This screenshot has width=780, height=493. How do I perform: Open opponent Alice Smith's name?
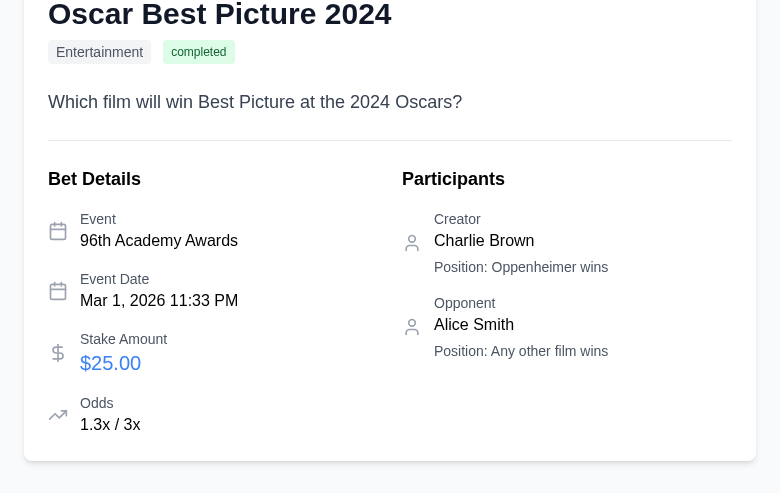coord(474,325)
